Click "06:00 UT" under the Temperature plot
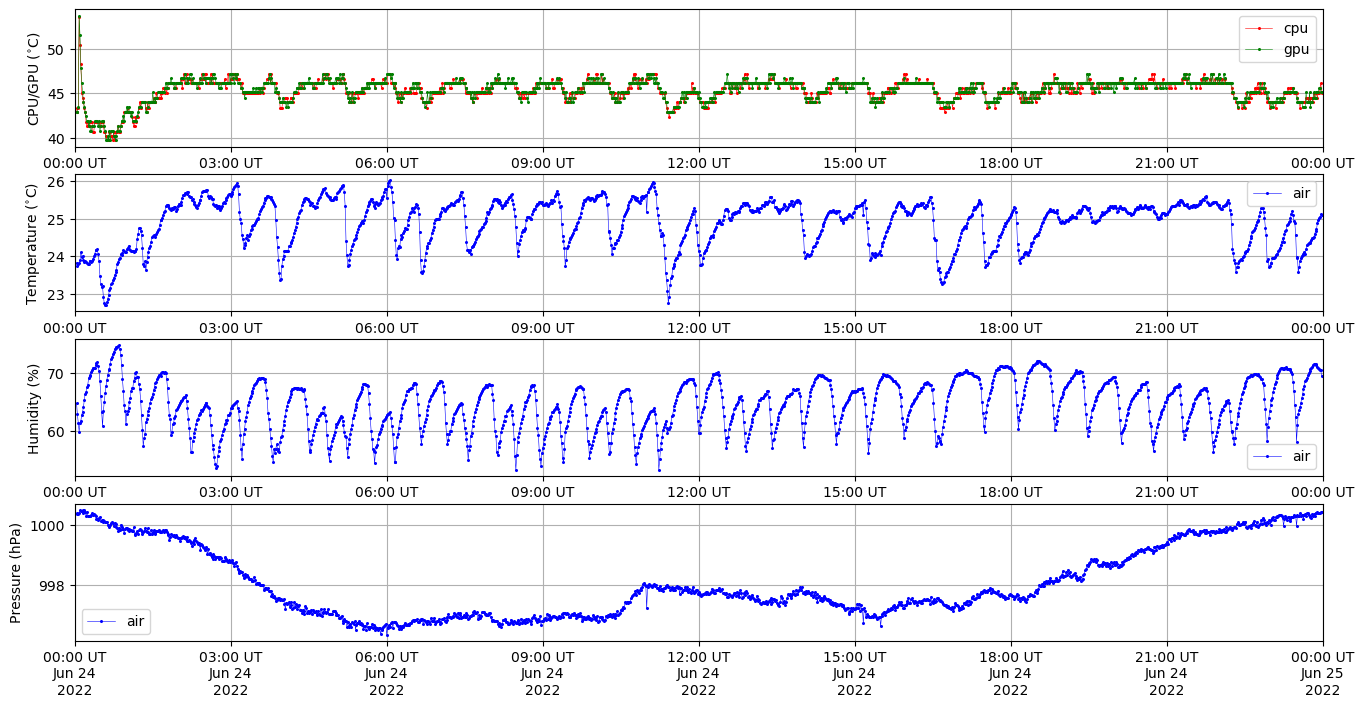This screenshot has width=1364, height=707. (x=387, y=327)
